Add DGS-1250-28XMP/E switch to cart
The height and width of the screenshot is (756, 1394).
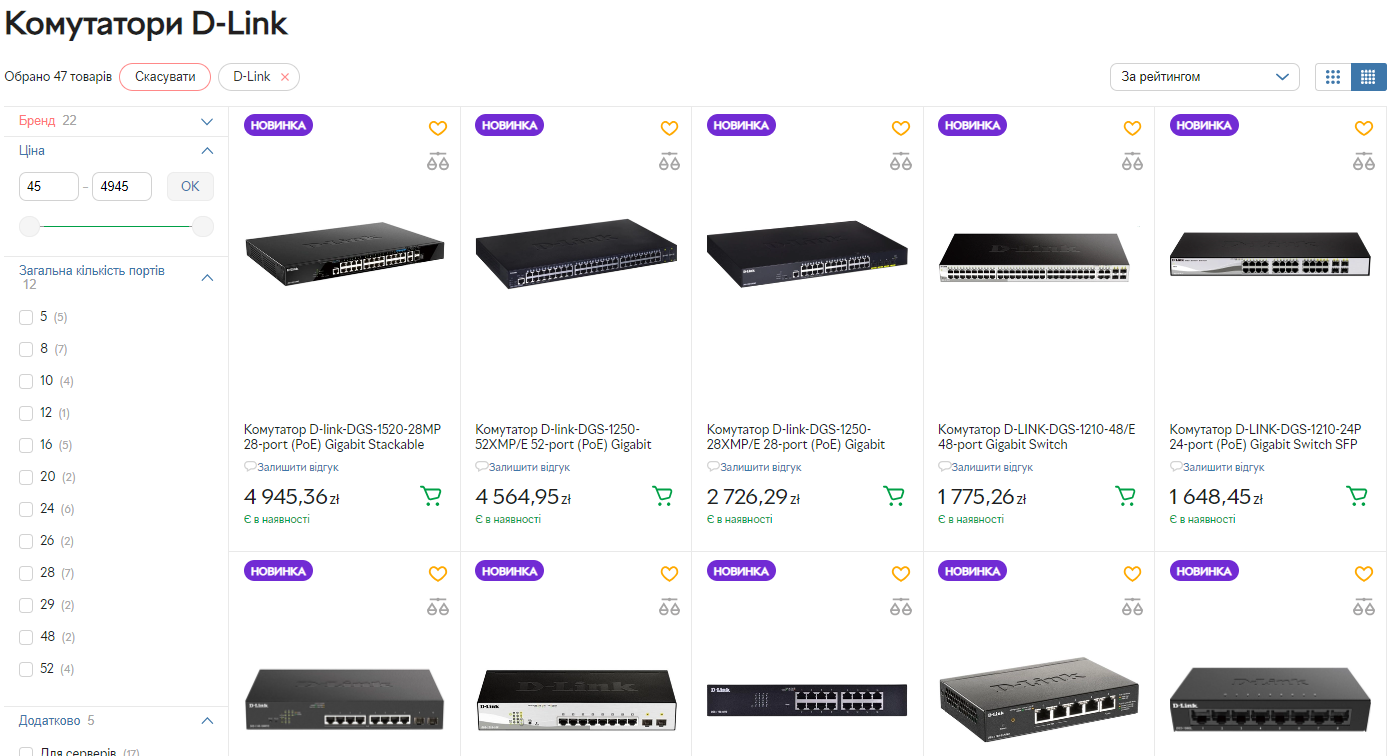click(x=894, y=495)
